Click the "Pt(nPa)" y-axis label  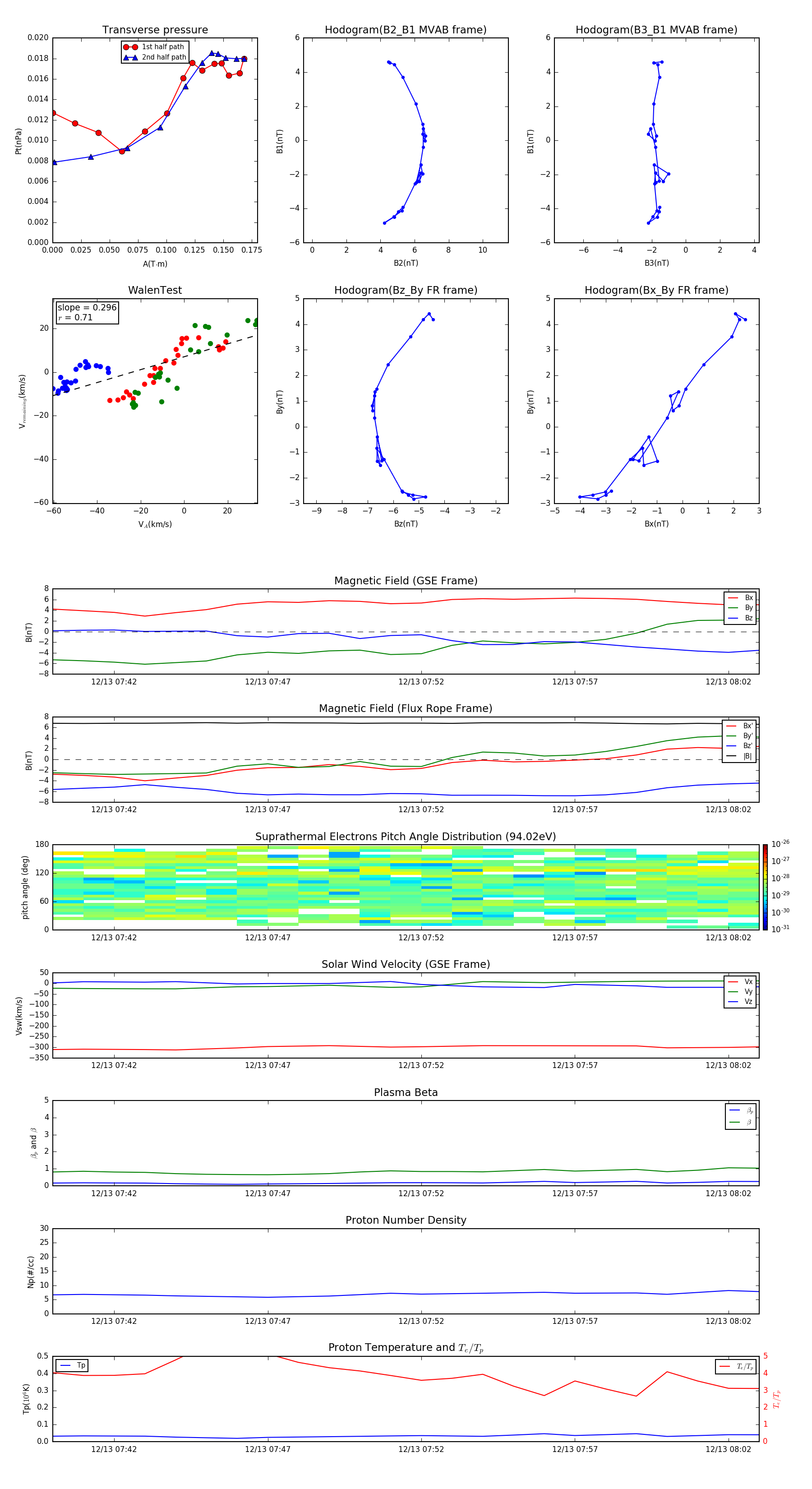pos(18,141)
